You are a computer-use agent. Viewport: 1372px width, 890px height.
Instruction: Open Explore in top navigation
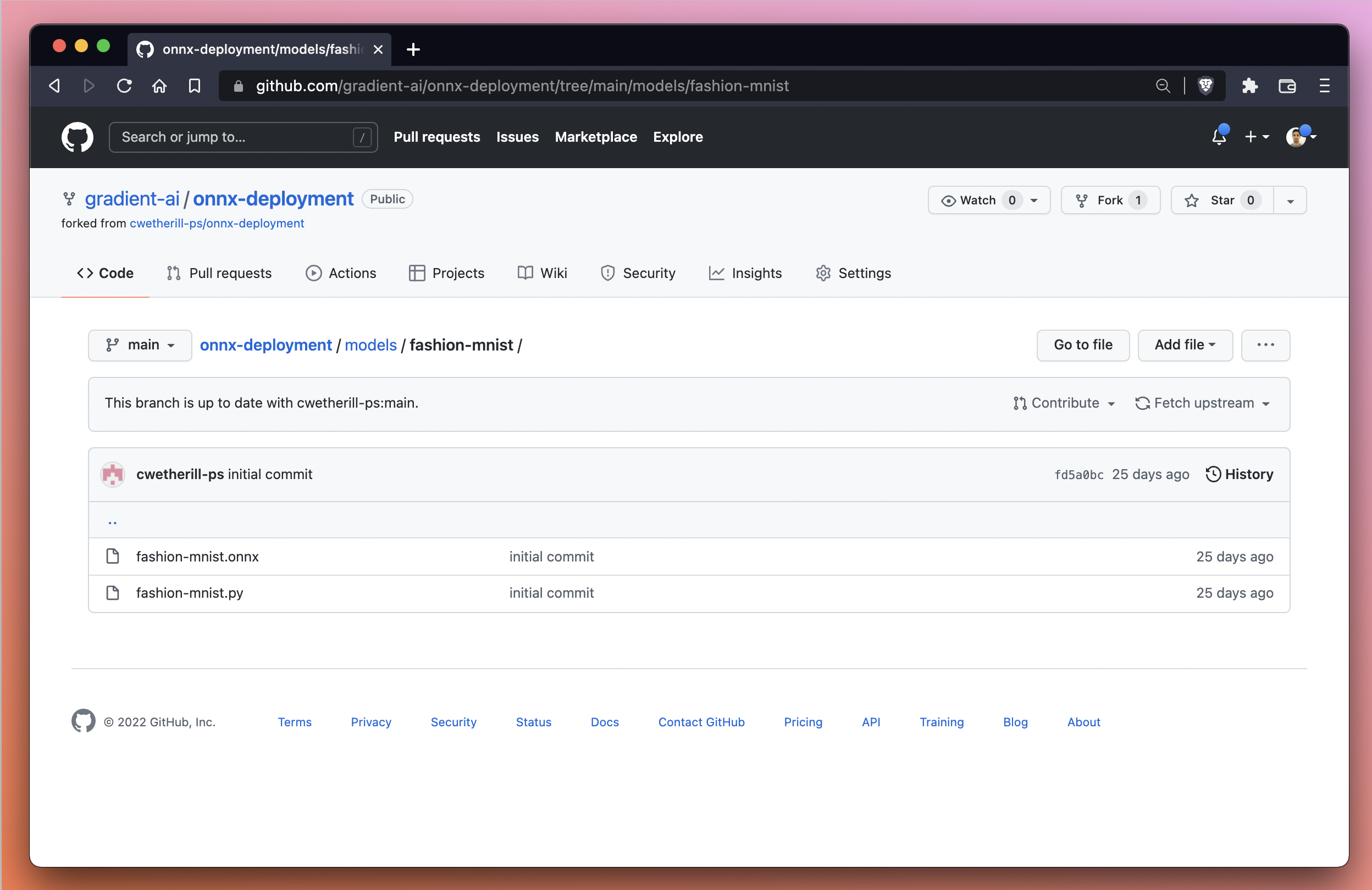point(677,137)
